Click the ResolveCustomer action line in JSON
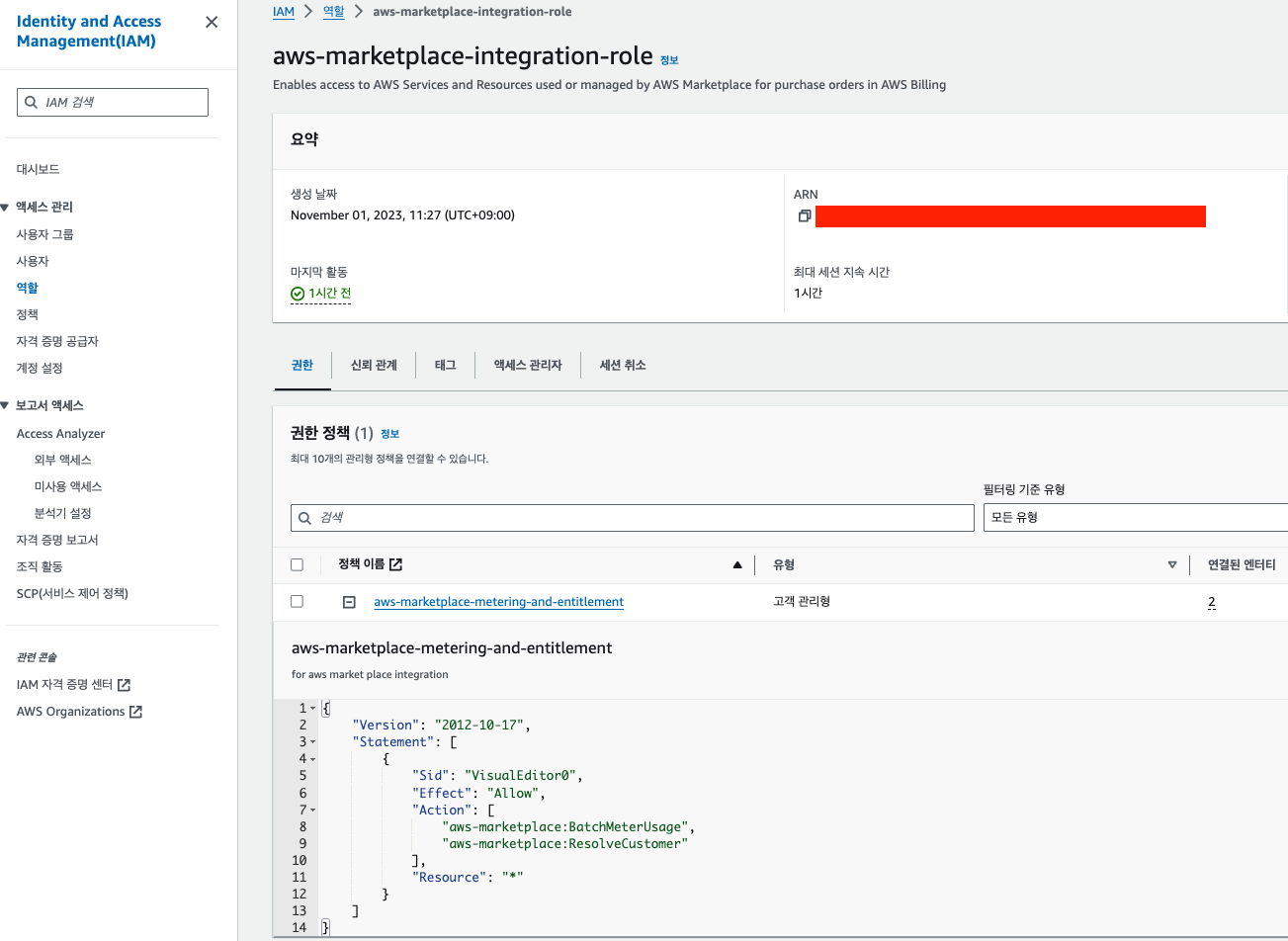 point(564,844)
